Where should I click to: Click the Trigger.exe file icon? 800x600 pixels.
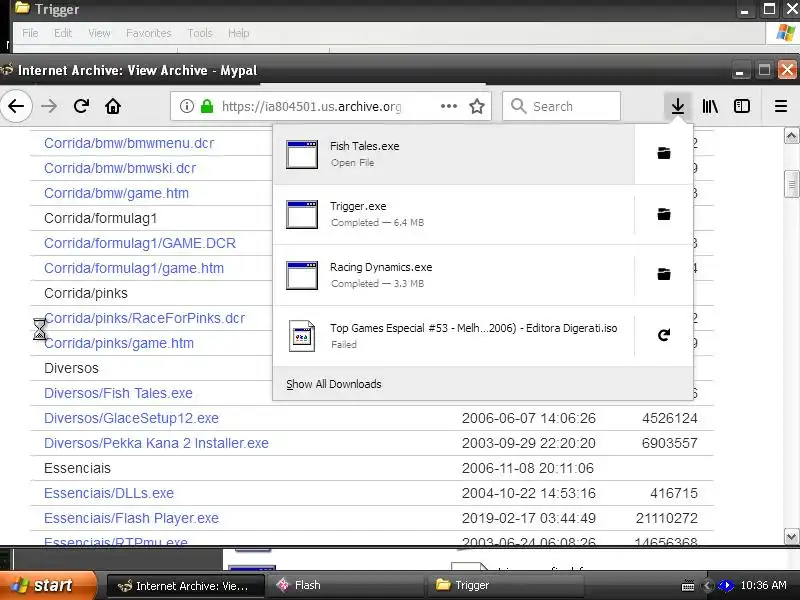pyautogui.click(x=302, y=214)
